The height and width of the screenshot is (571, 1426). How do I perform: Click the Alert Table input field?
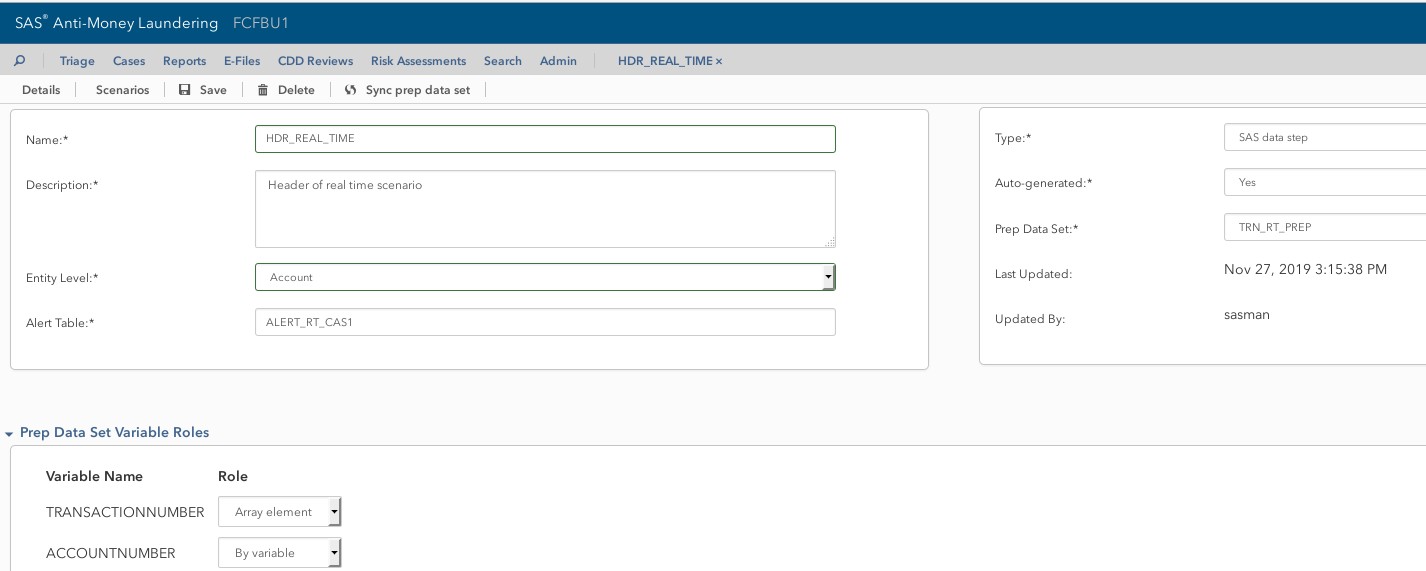[x=545, y=322]
